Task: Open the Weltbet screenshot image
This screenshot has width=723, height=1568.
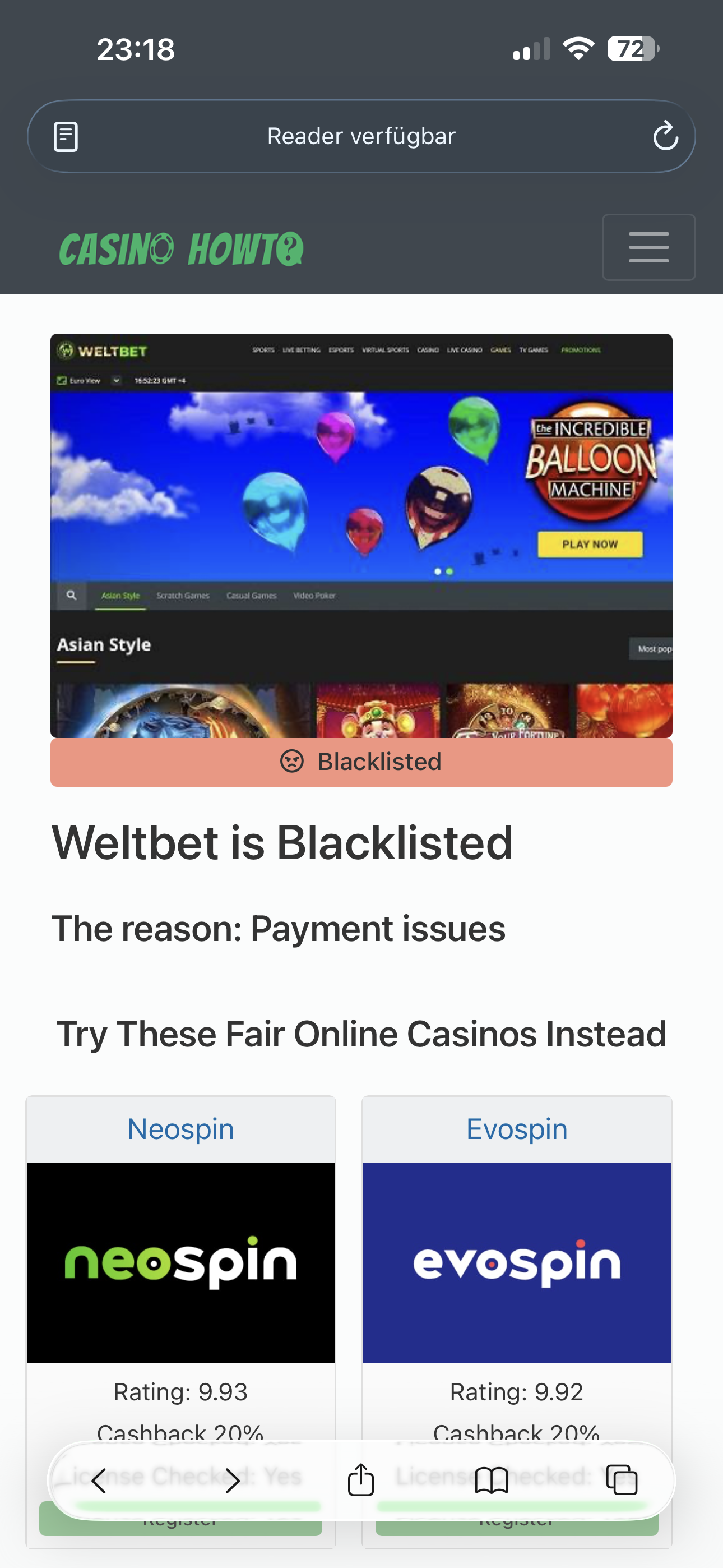Action: coord(361,536)
